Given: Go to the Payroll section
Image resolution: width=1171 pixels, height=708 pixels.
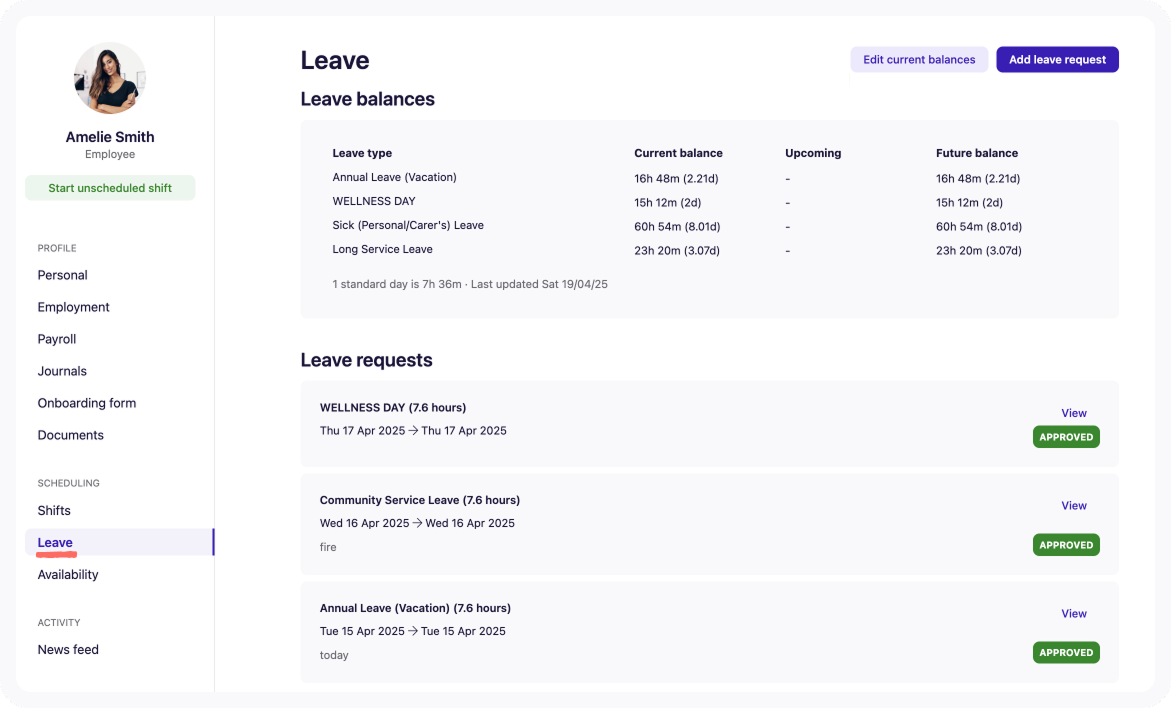Looking at the screenshot, I should (x=57, y=339).
